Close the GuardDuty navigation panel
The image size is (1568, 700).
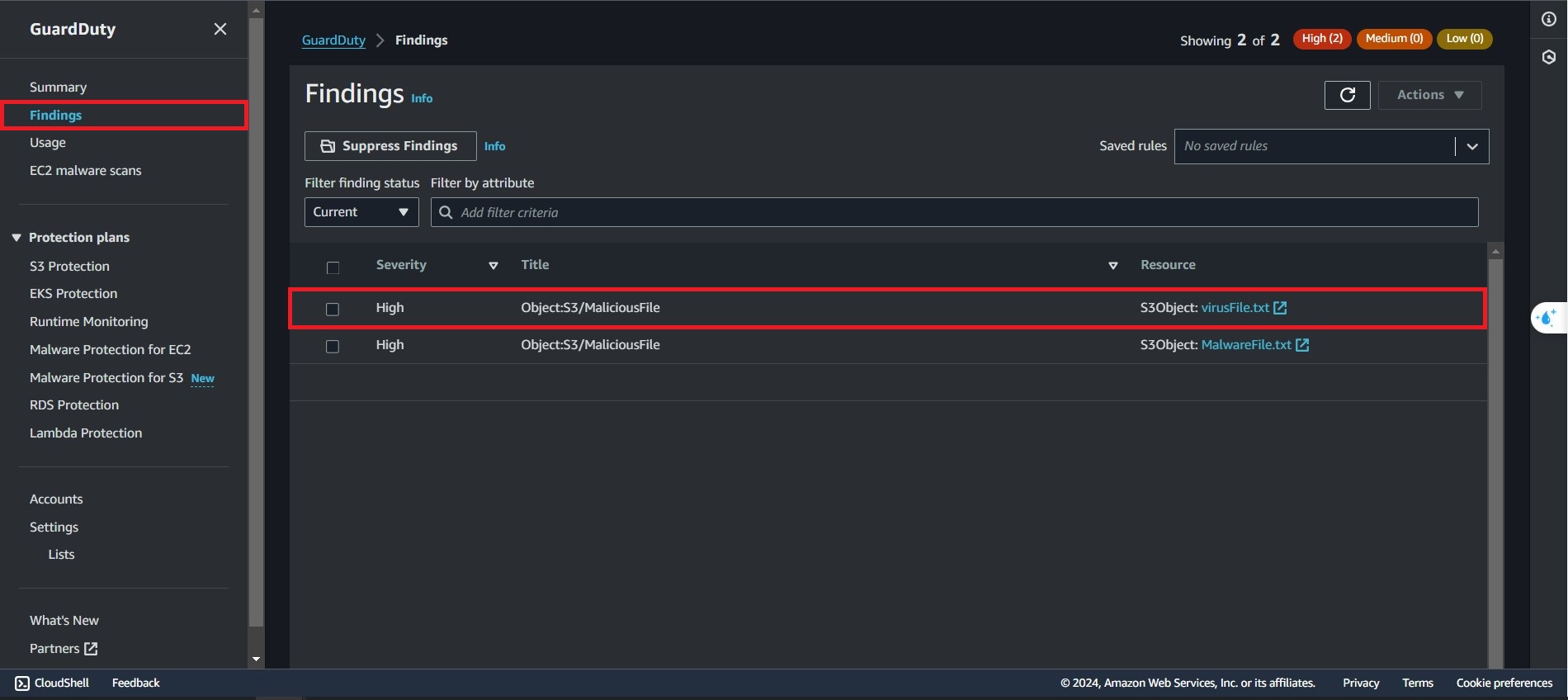220,29
